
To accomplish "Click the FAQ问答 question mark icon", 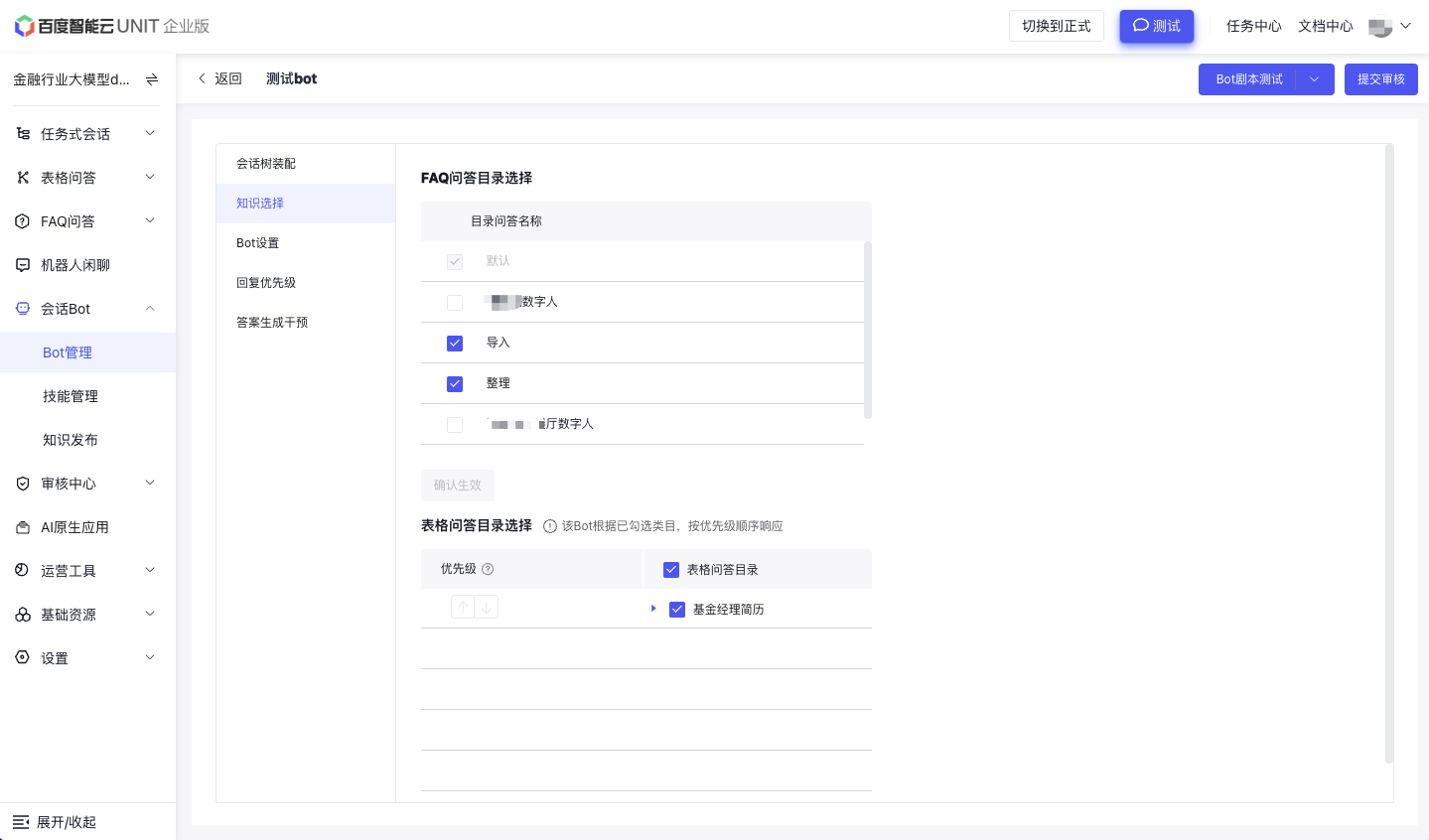I will click(23, 221).
